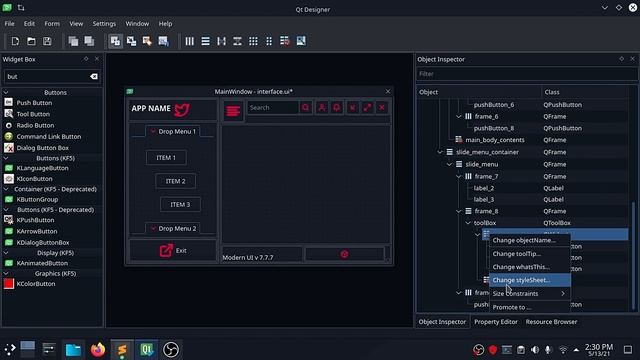Collapse the Display (KF5) category
Image resolution: width=640 pixels, height=360 pixels.
click(x=6, y=253)
